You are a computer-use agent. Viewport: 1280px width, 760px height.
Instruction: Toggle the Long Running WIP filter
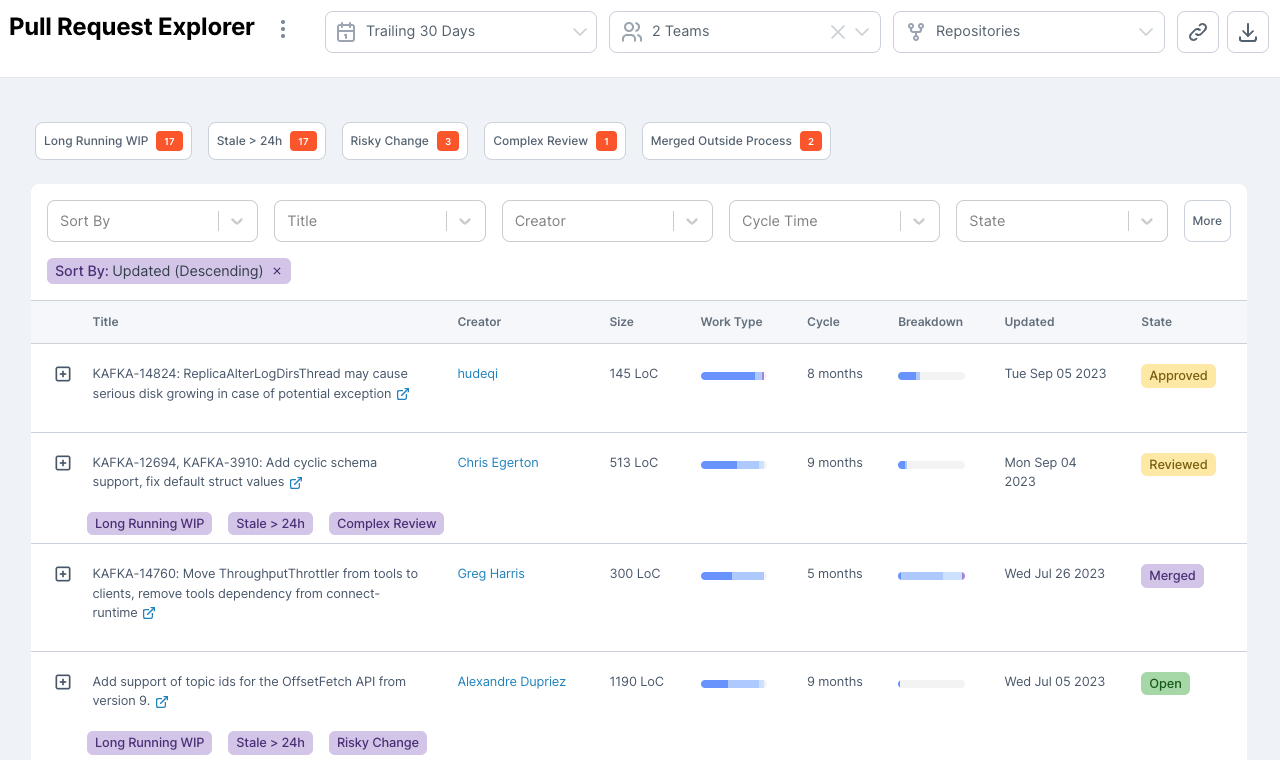coord(109,141)
